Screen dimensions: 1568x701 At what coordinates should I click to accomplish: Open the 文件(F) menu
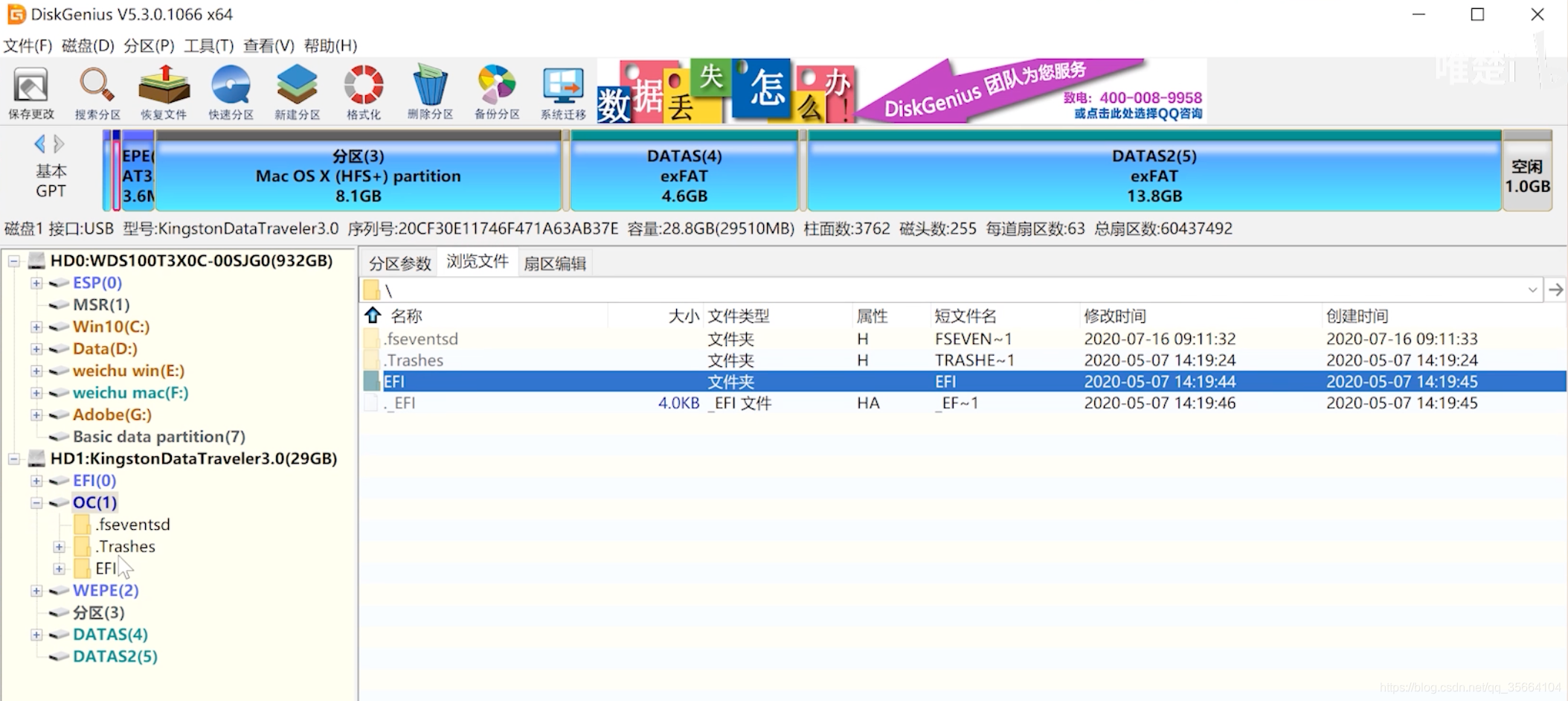tap(28, 45)
